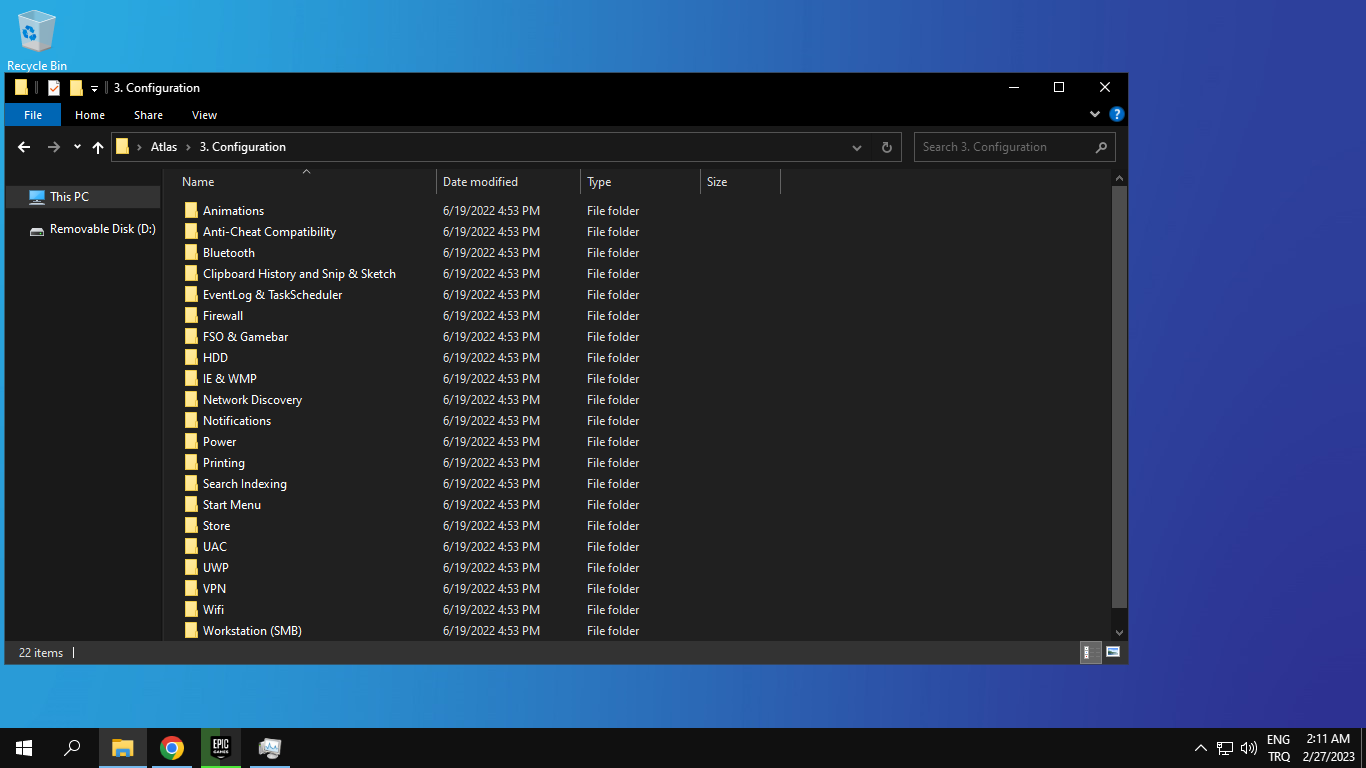Open the volume speaker tray icon

(1249, 748)
